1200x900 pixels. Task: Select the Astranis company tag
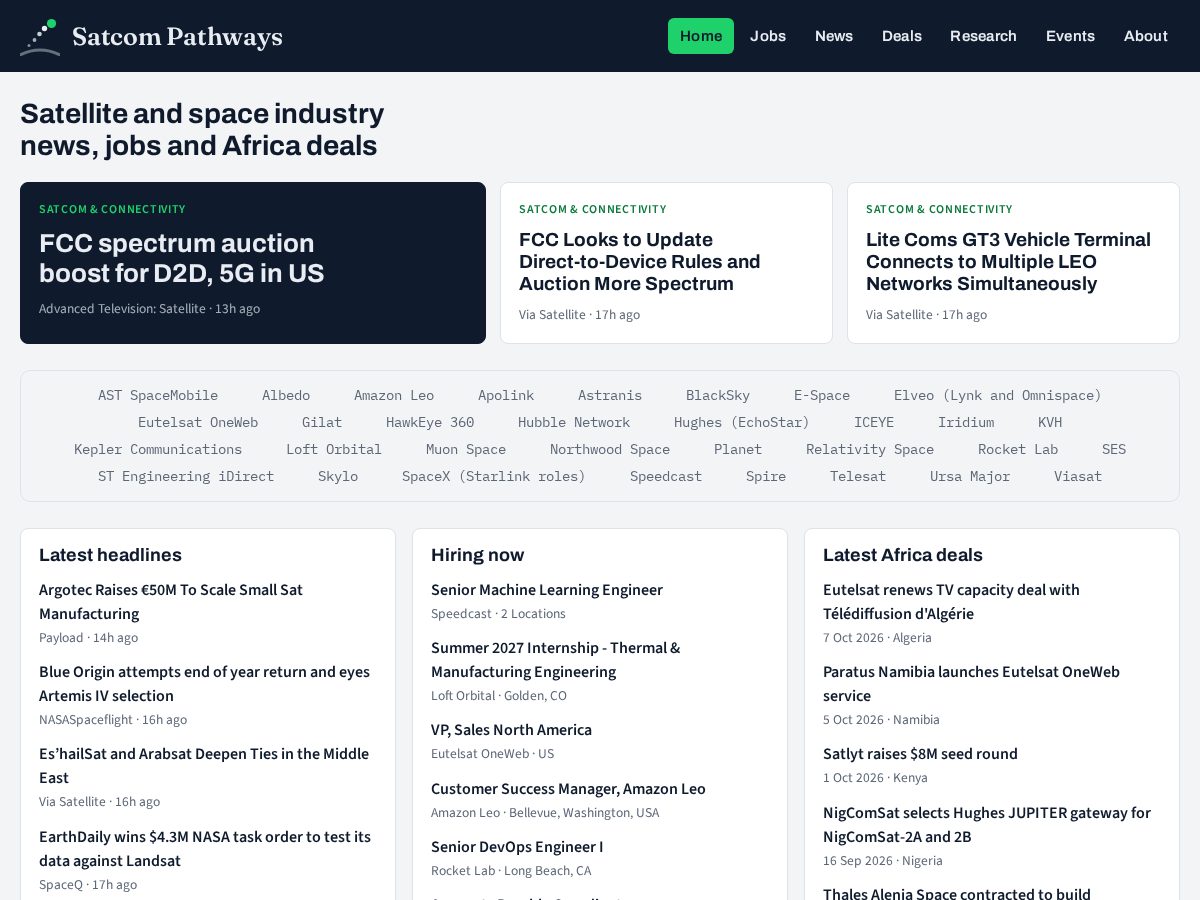tap(610, 395)
